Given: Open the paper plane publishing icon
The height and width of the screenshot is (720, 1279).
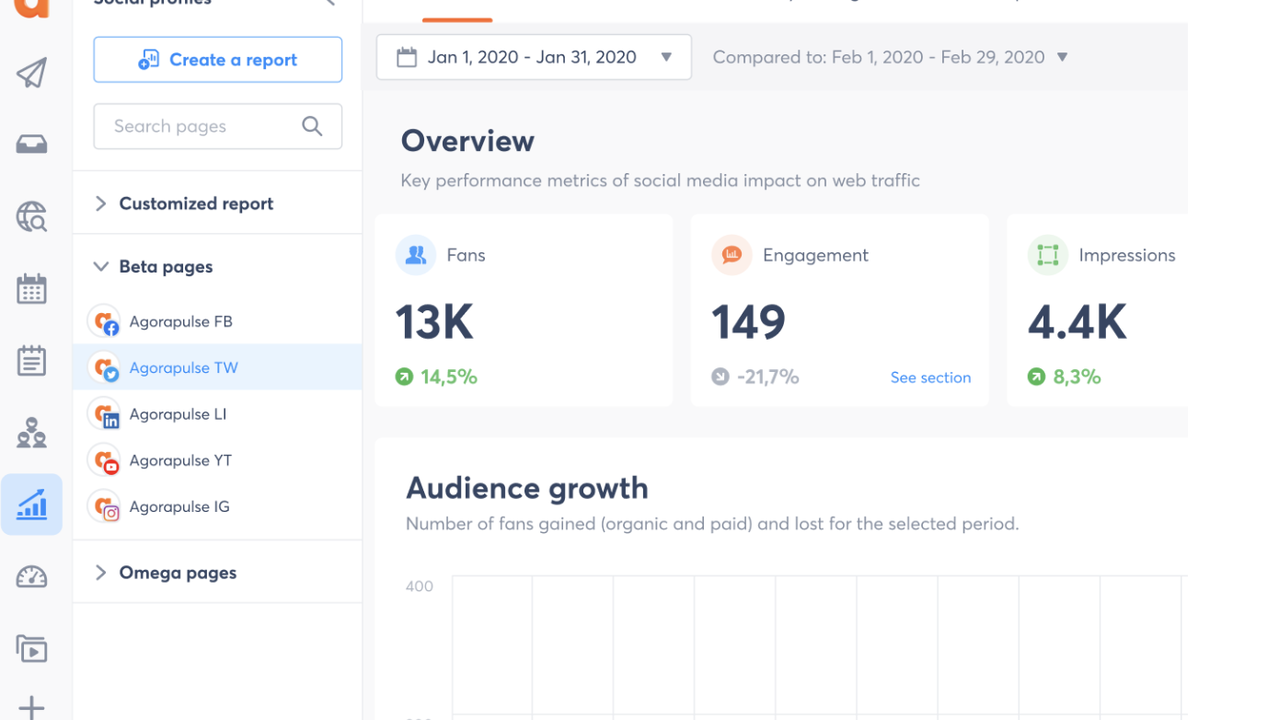Looking at the screenshot, I should pyautogui.click(x=31, y=73).
